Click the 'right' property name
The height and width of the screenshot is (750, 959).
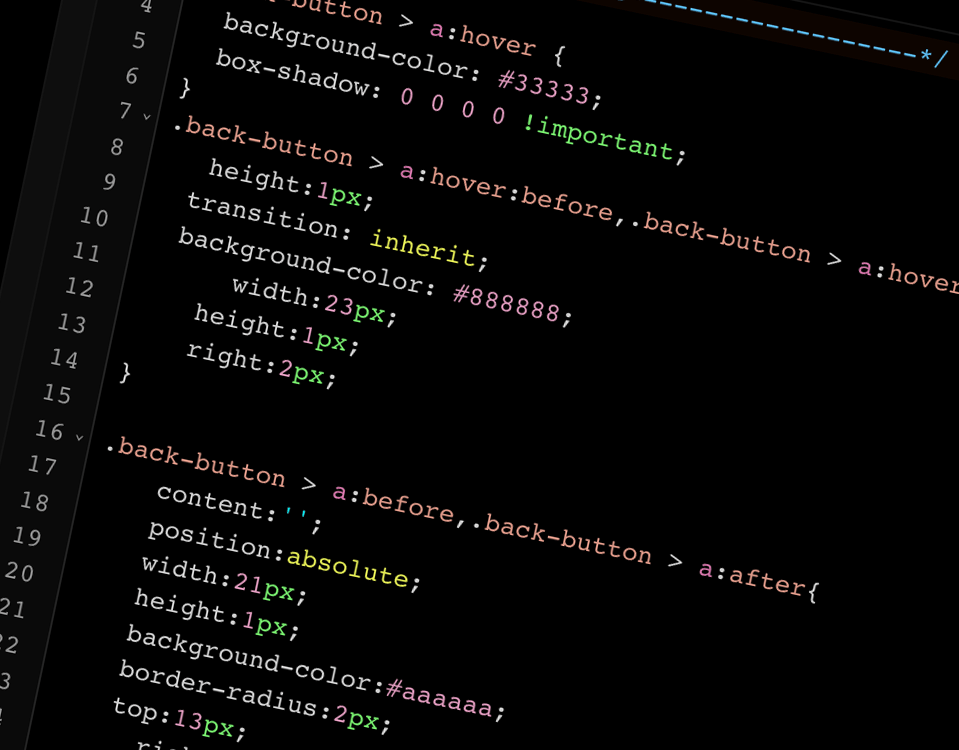pyautogui.click(x=224, y=356)
